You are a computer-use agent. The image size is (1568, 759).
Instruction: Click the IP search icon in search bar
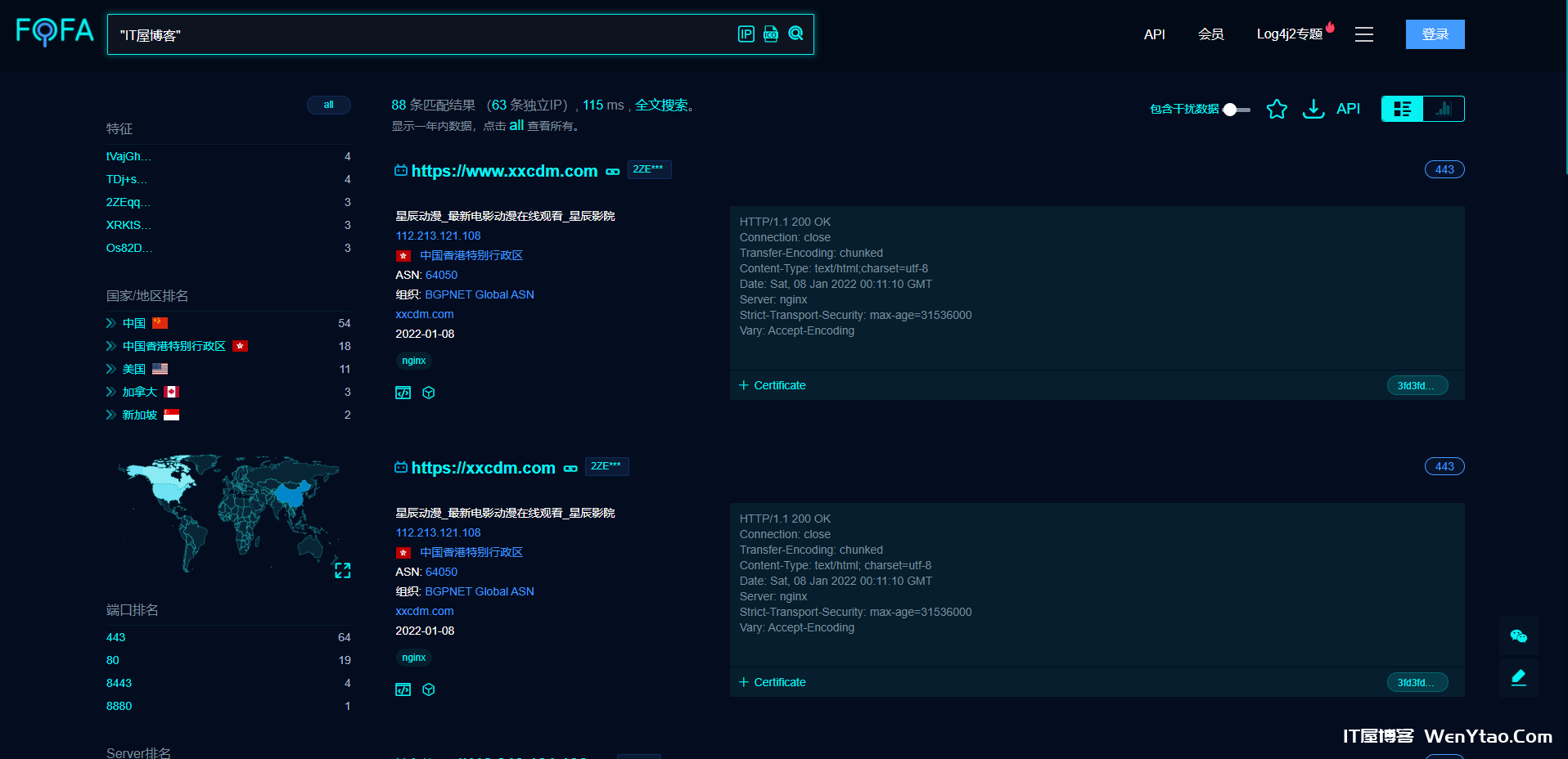coord(746,34)
